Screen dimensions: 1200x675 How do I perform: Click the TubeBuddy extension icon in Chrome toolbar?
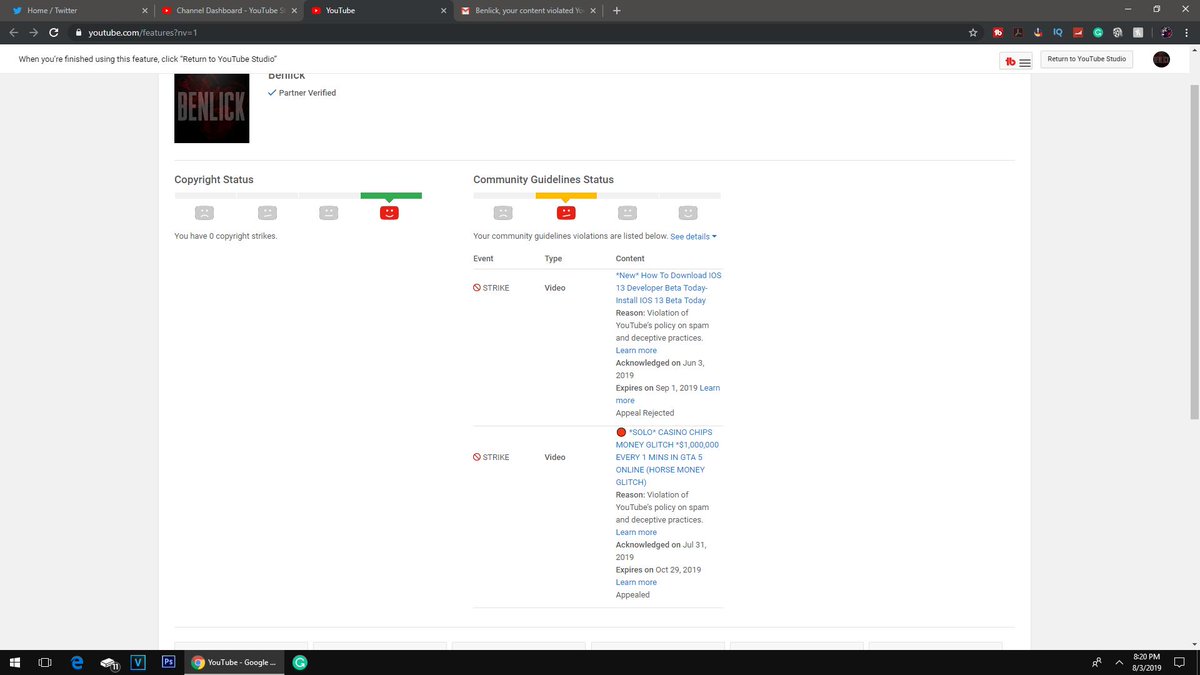point(999,33)
